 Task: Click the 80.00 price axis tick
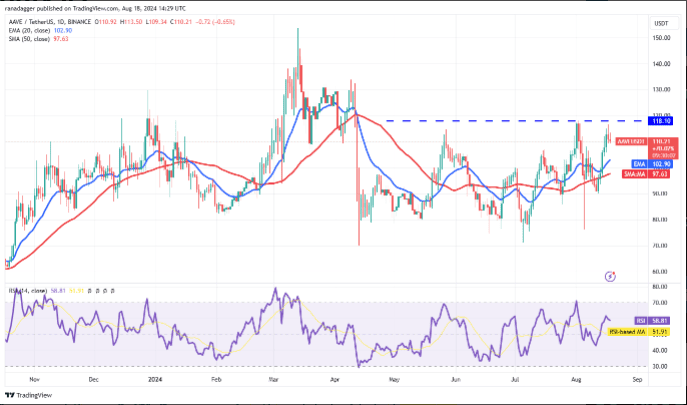[661, 220]
